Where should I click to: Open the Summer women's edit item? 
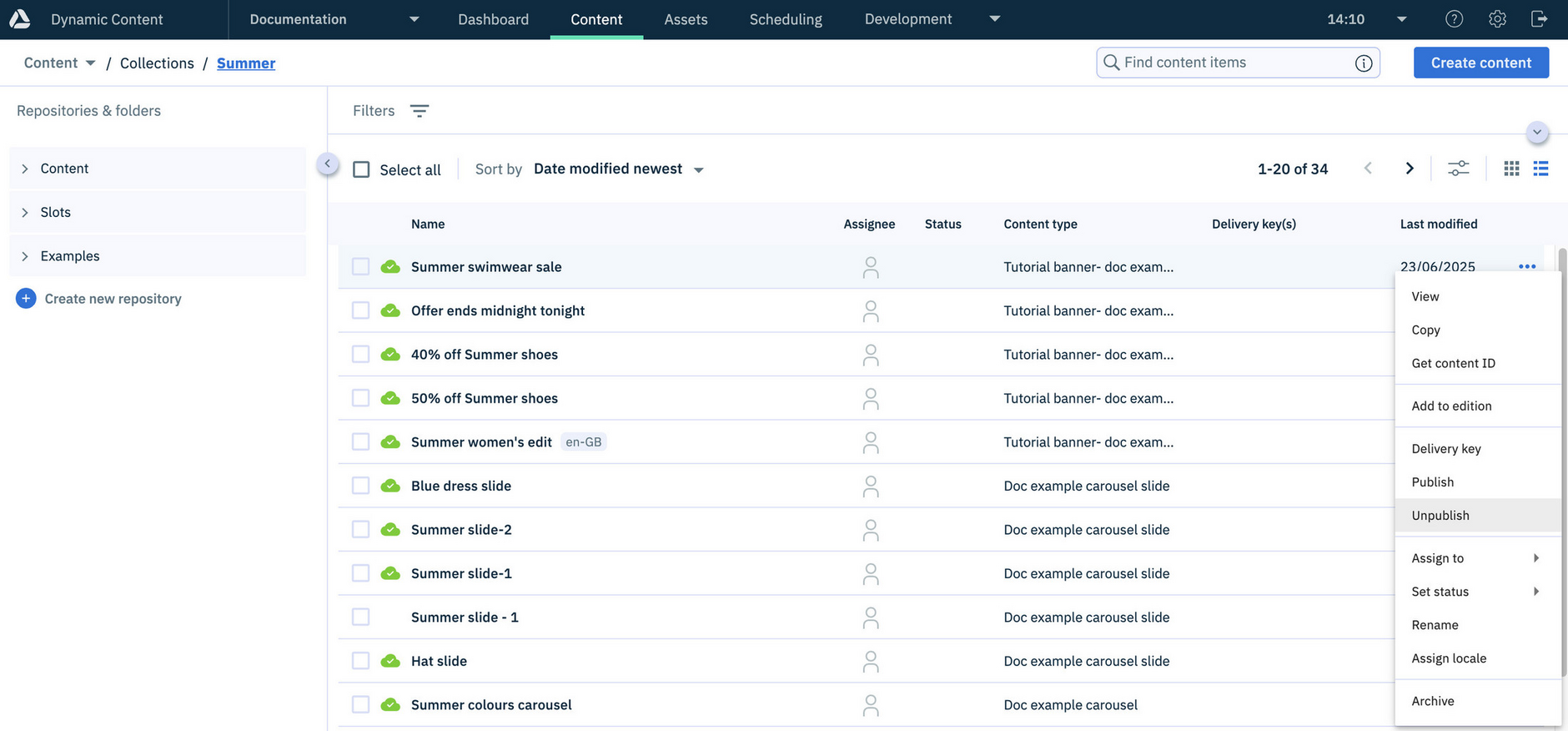pos(481,442)
